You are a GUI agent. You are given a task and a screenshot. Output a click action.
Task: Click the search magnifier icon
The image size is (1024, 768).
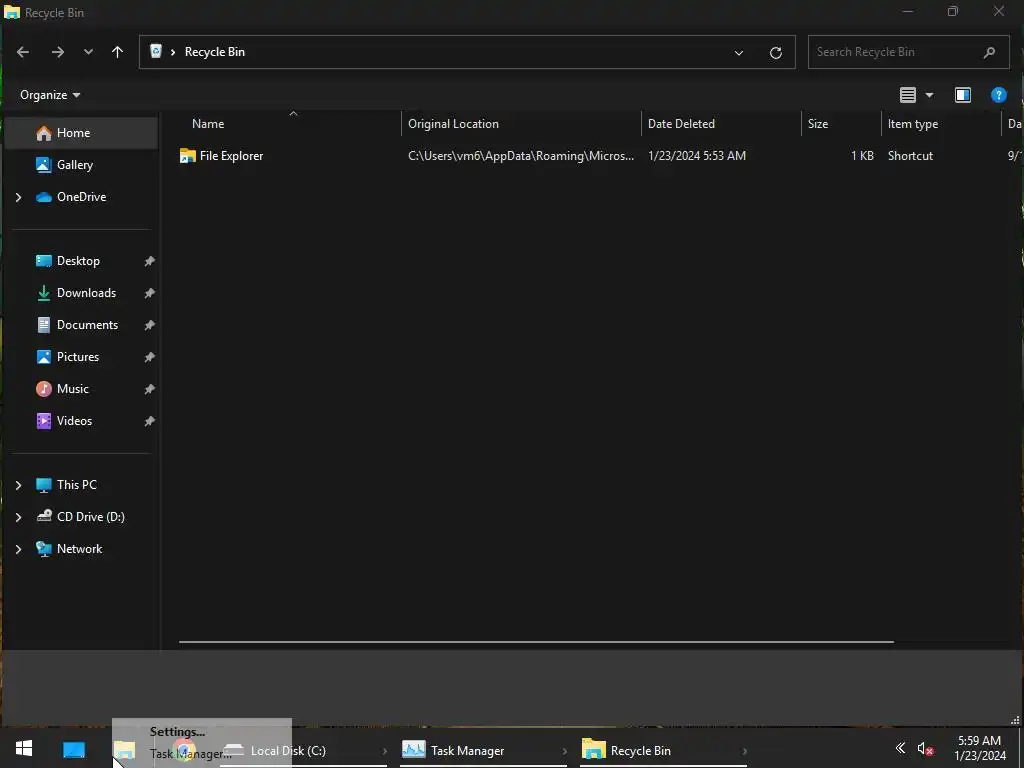(x=989, y=52)
